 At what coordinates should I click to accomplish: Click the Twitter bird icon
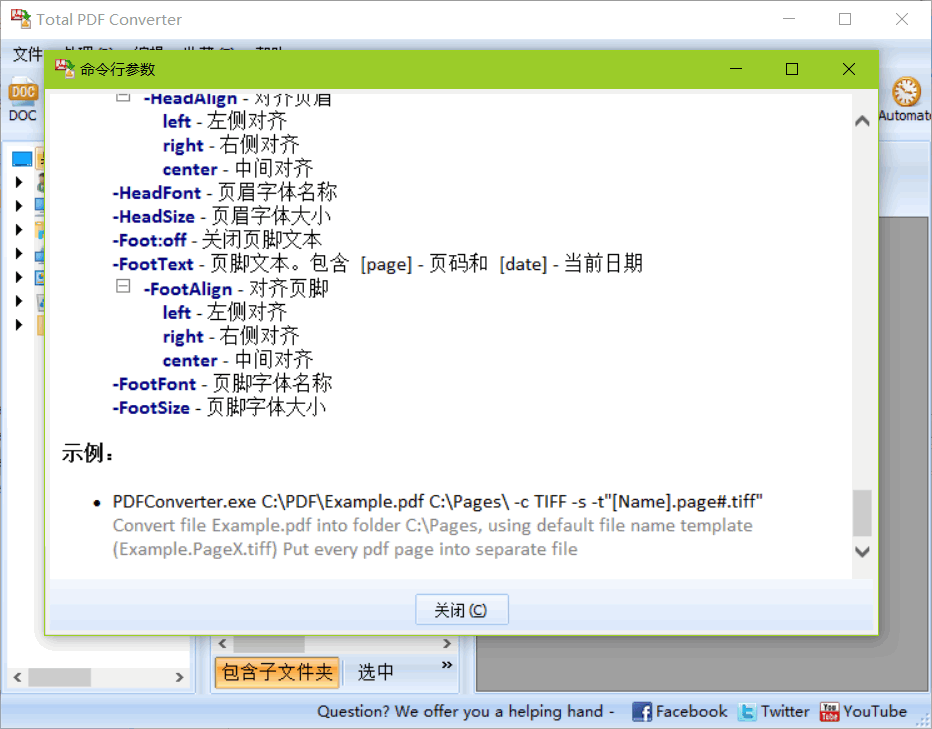click(x=747, y=711)
